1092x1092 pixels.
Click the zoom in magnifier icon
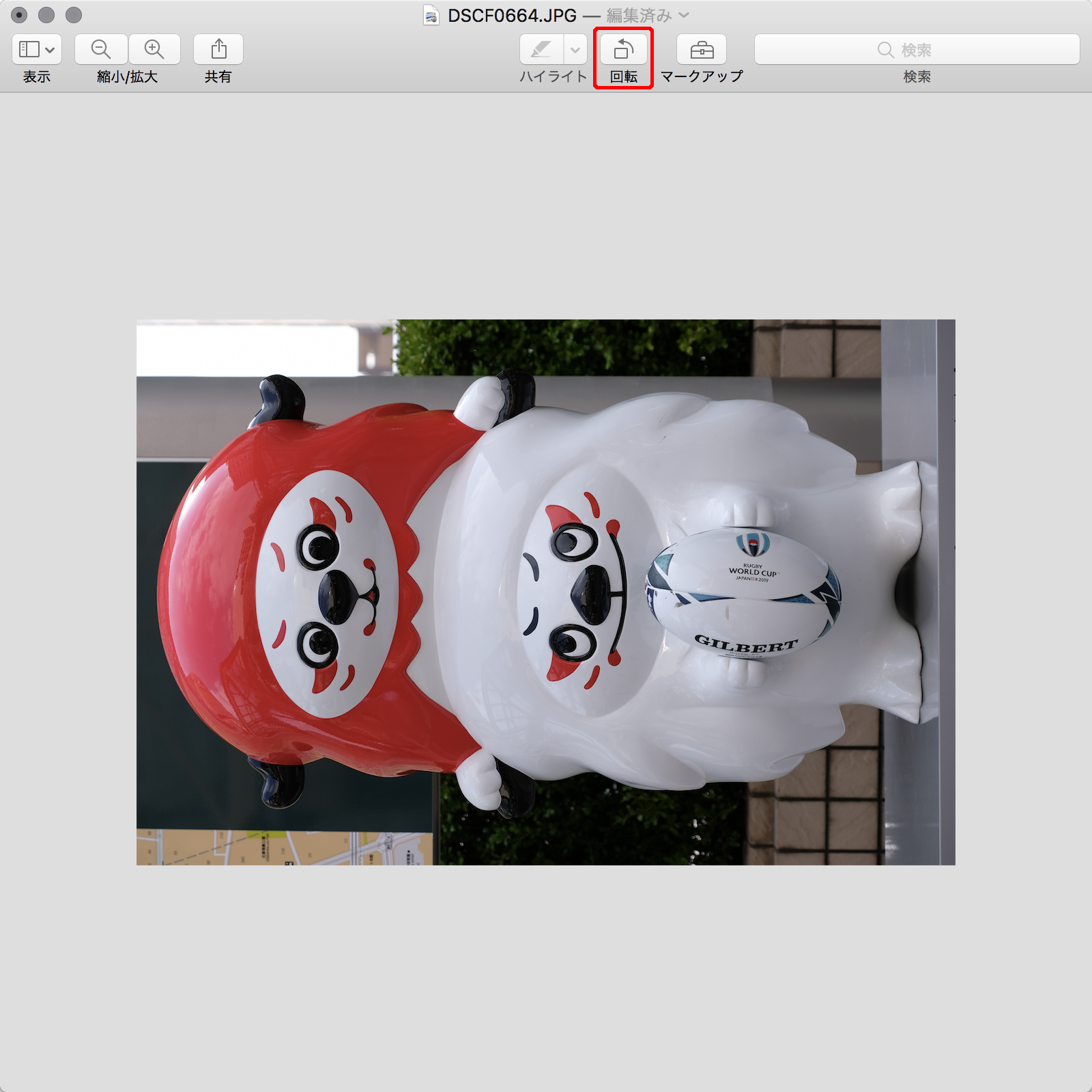[x=154, y=49]
